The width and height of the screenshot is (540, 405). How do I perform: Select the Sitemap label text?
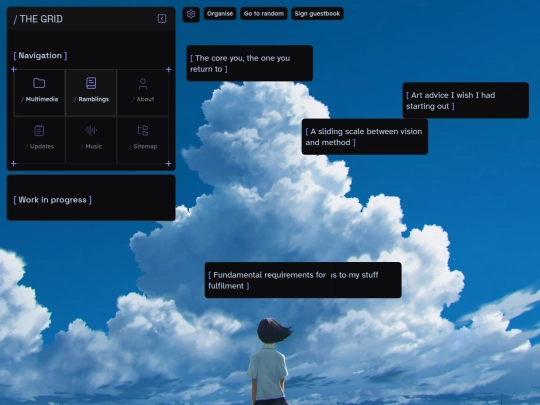(145, 146)
